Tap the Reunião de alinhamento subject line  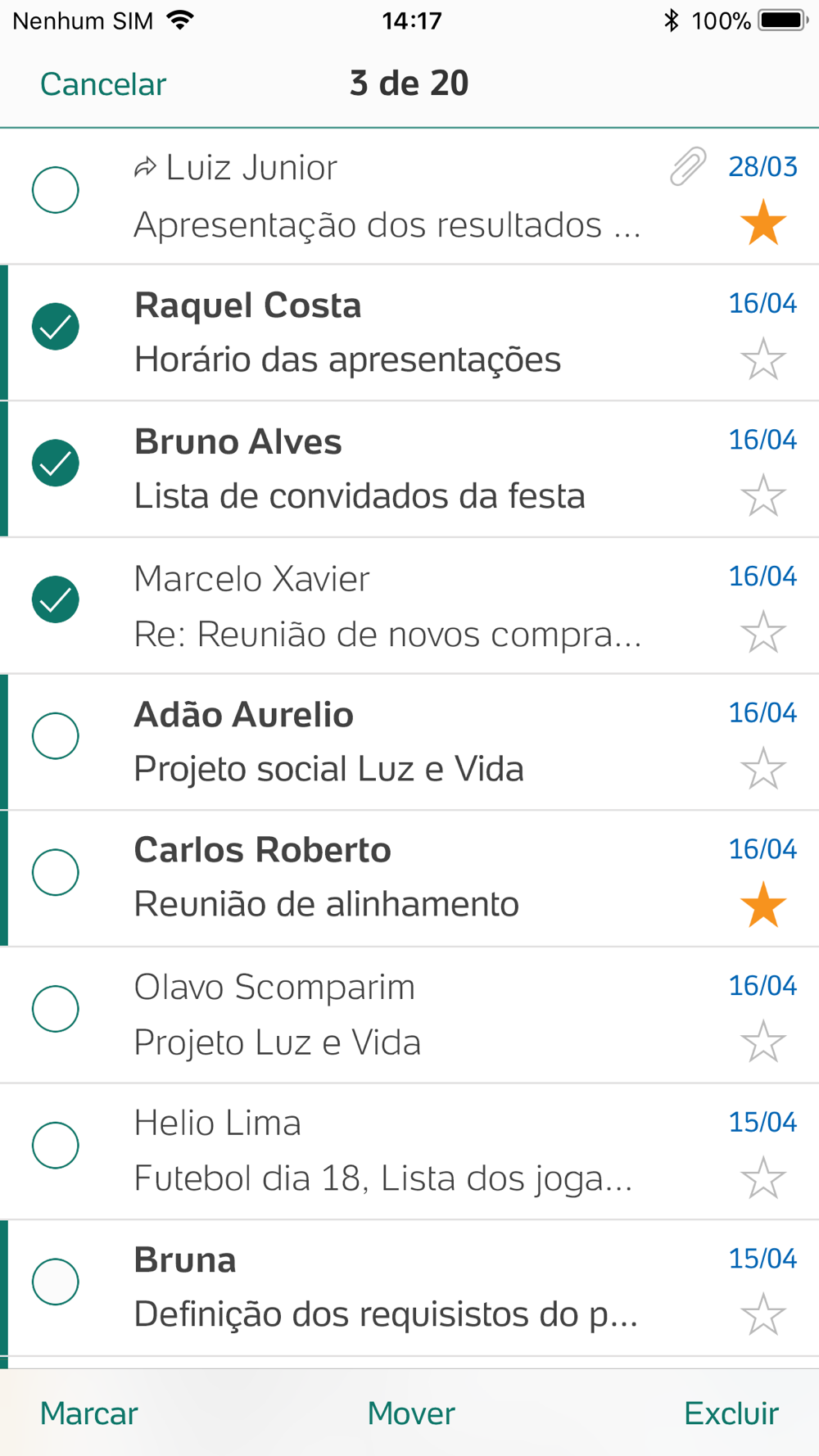point(327,905)
